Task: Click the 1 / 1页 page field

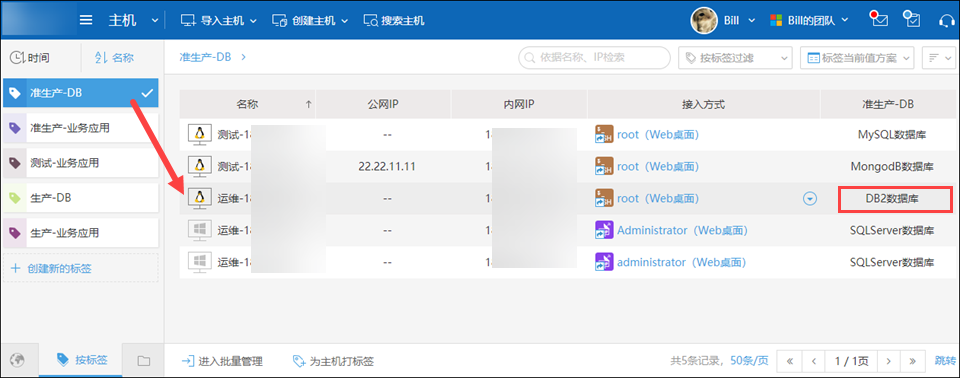Action: [x=851, y=361]
